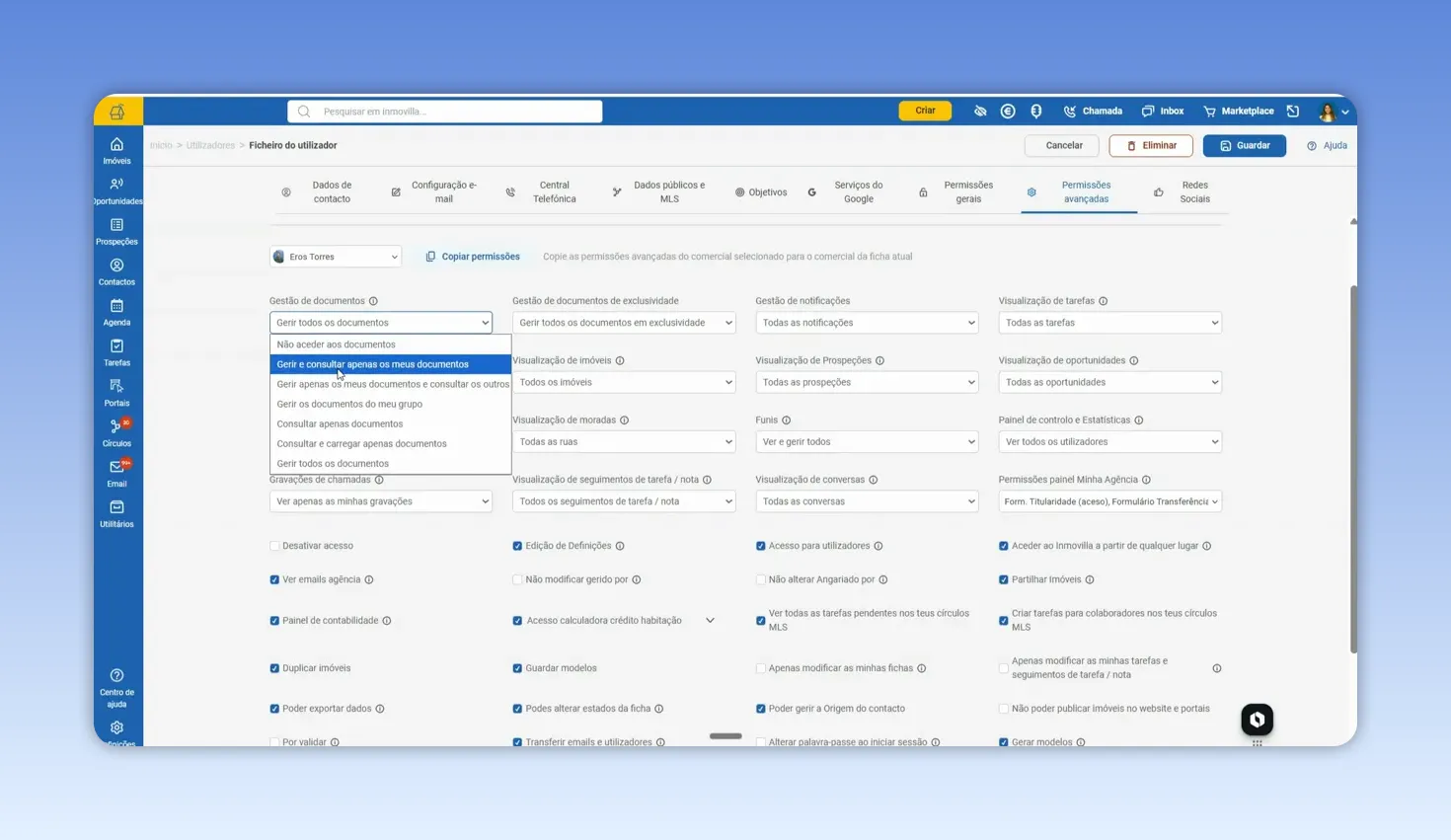Open Círculos in the sidebar
The width and height of the screenshot is (1451, 840).
point(116,433)
